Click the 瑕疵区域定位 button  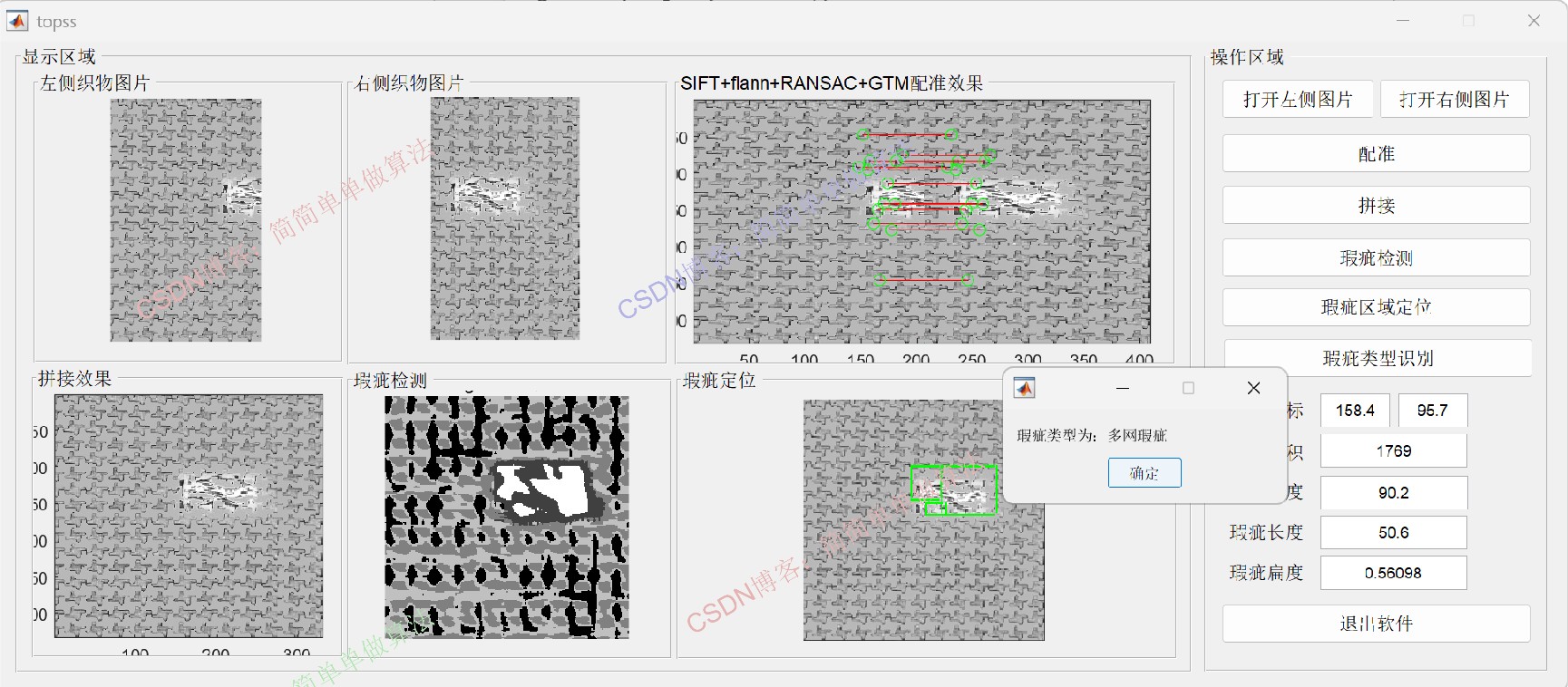pos(1377,307)
